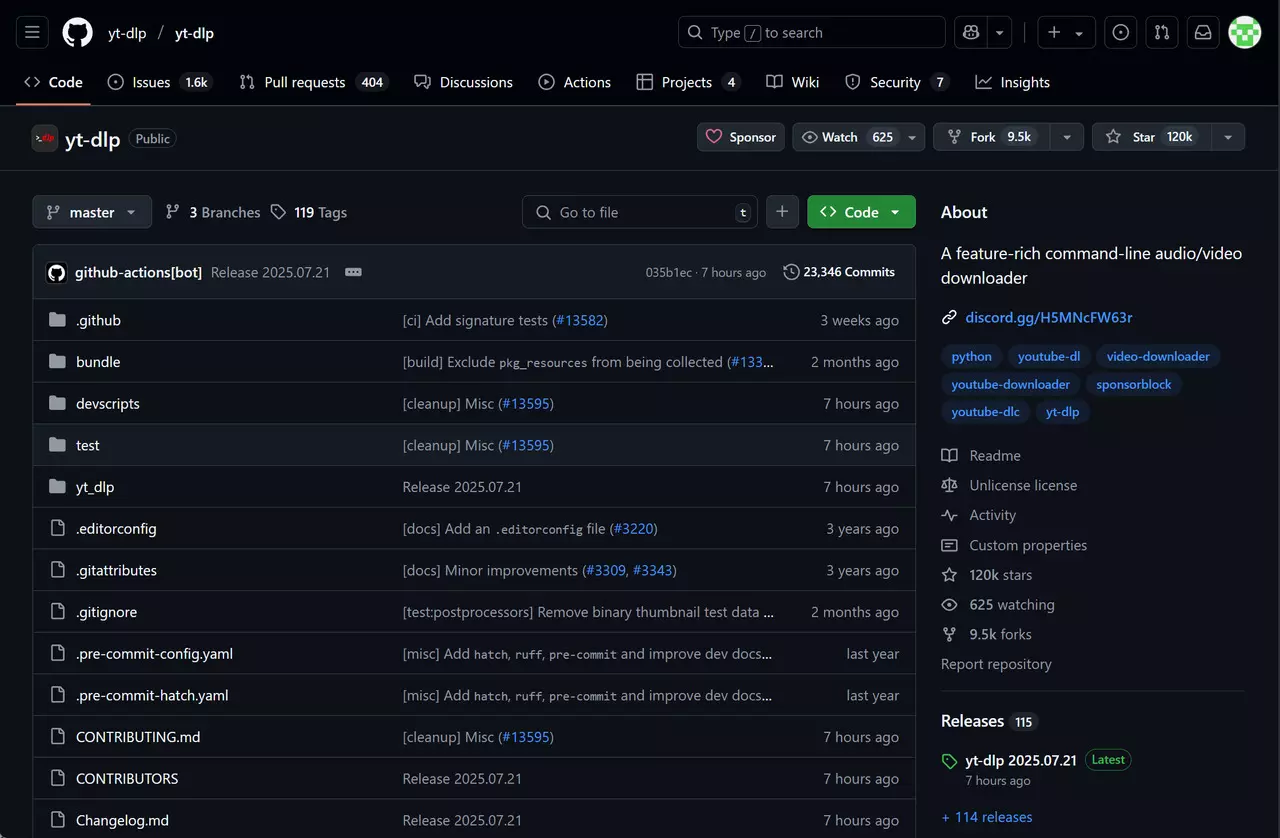The image size is (1280, 838).
Task: Open the Issues shortcut icon in header
Action: (1120, 32)
